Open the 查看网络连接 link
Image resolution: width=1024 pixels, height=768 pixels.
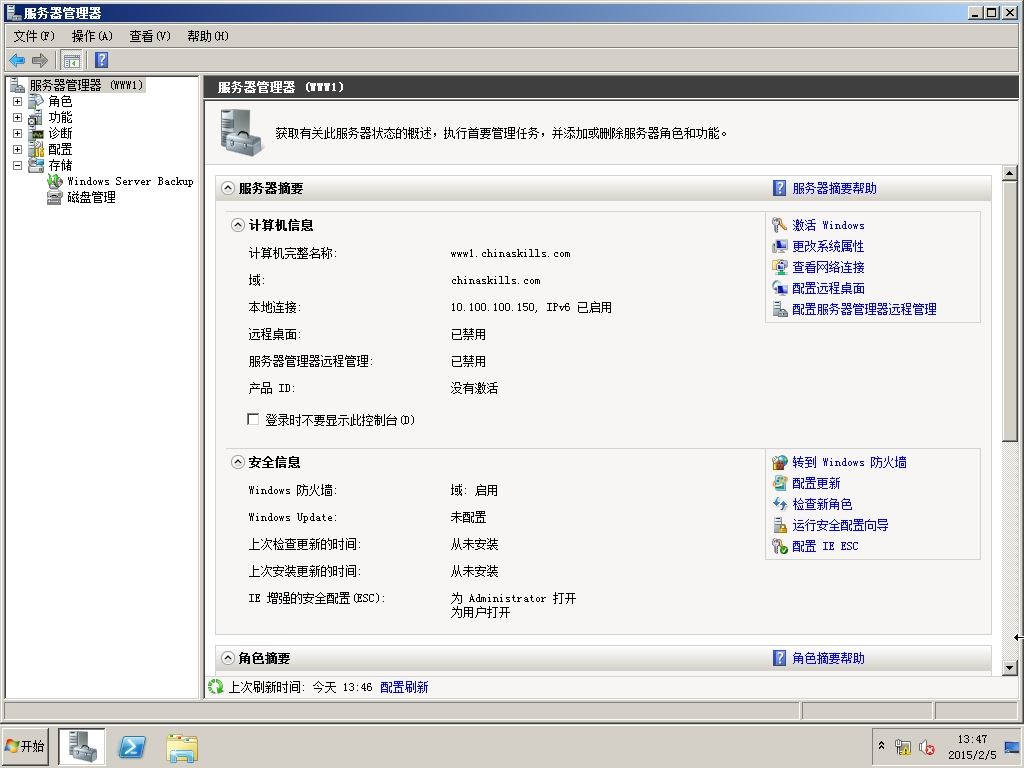(x=828, y=267)
